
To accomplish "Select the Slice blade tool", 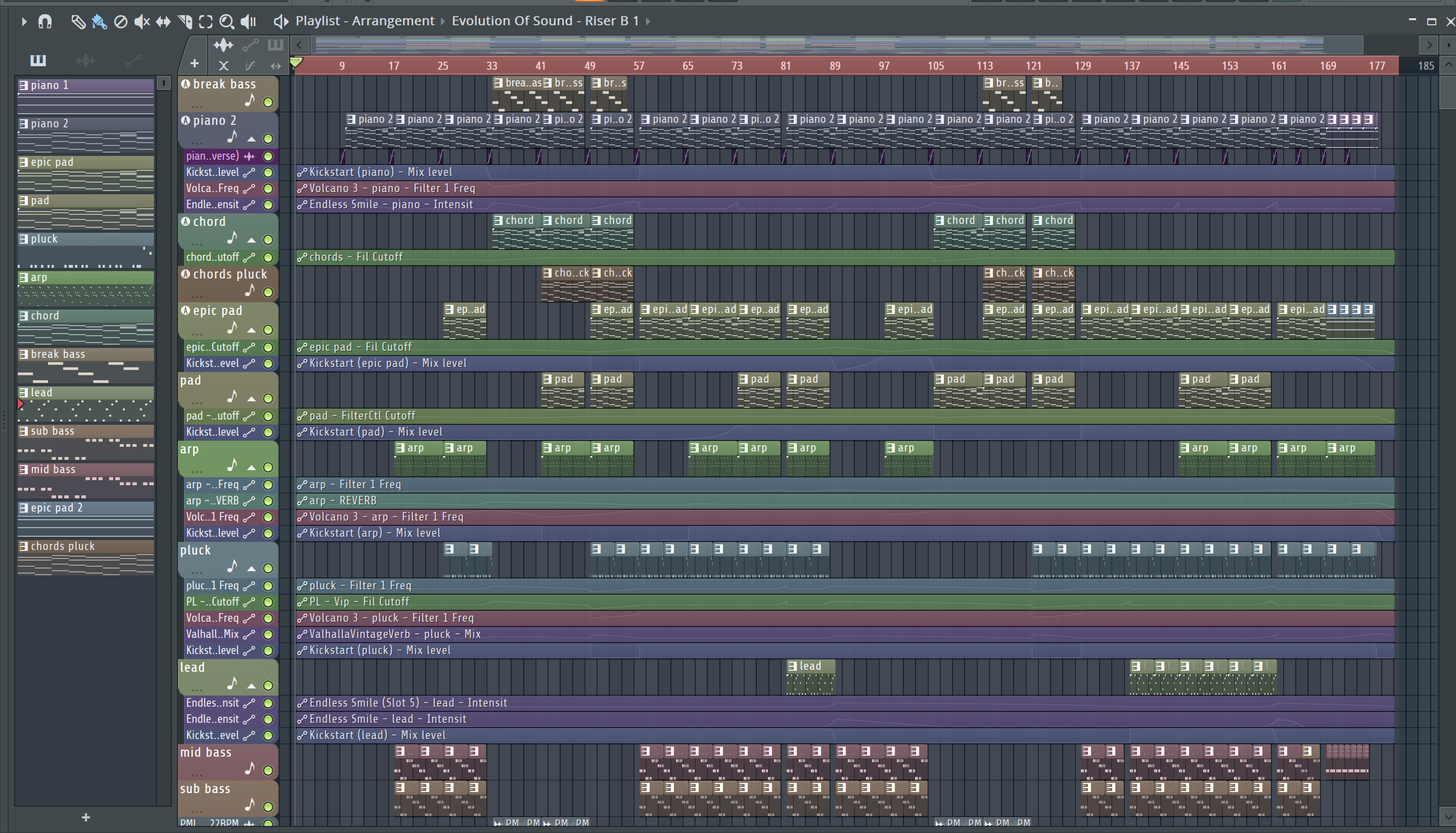I will (x=185, y=22).
